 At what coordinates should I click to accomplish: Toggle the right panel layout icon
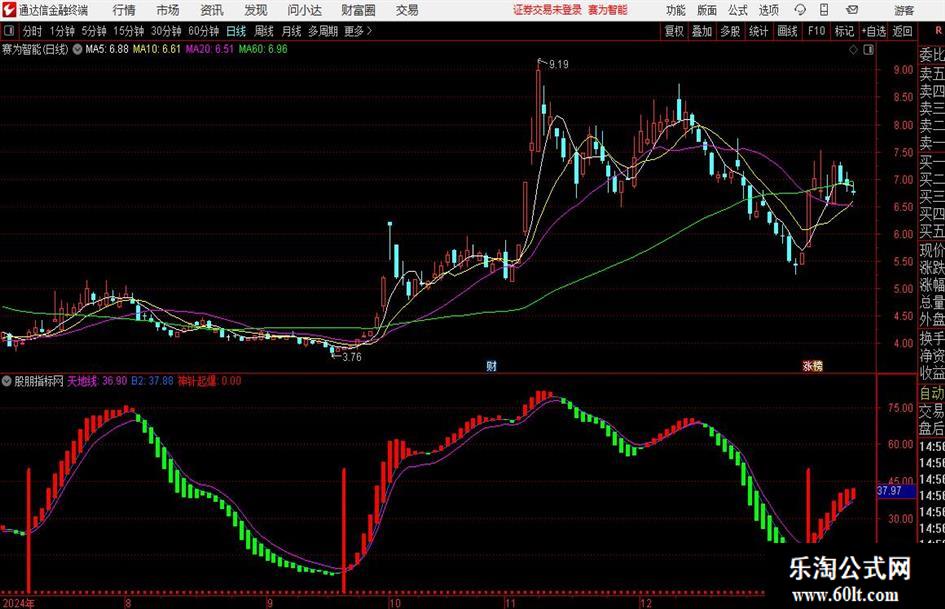pyautogui.click(x=868, y=50)
